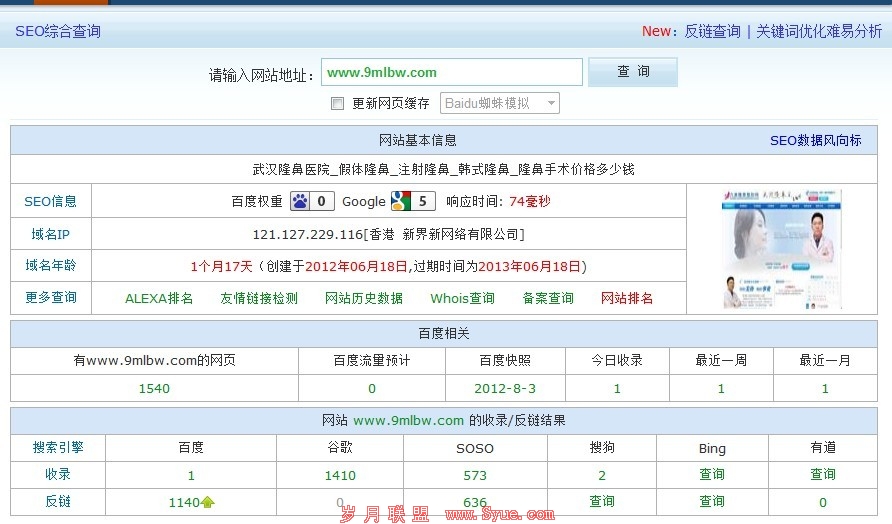
Task: Open the 网站历史数据 link
Action: tap(364, 298)
